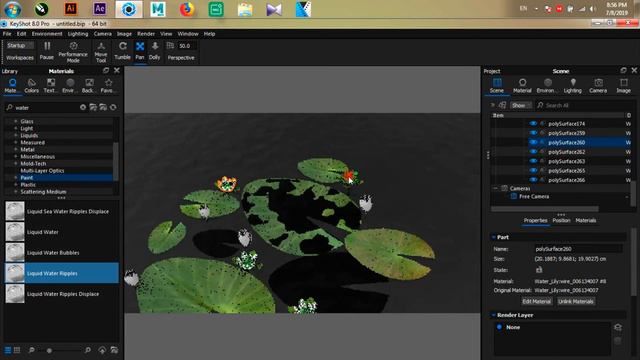Activate the Dolly camera tool
The image size is (640, 360).
(155, 46)
